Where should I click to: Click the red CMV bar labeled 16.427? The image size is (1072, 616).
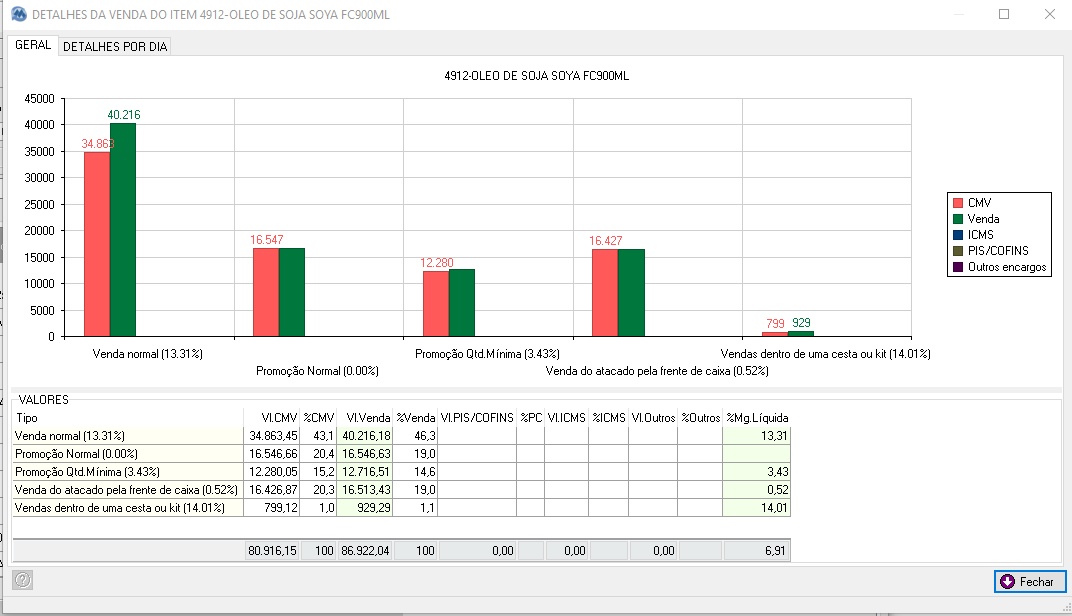coord(605,293)
